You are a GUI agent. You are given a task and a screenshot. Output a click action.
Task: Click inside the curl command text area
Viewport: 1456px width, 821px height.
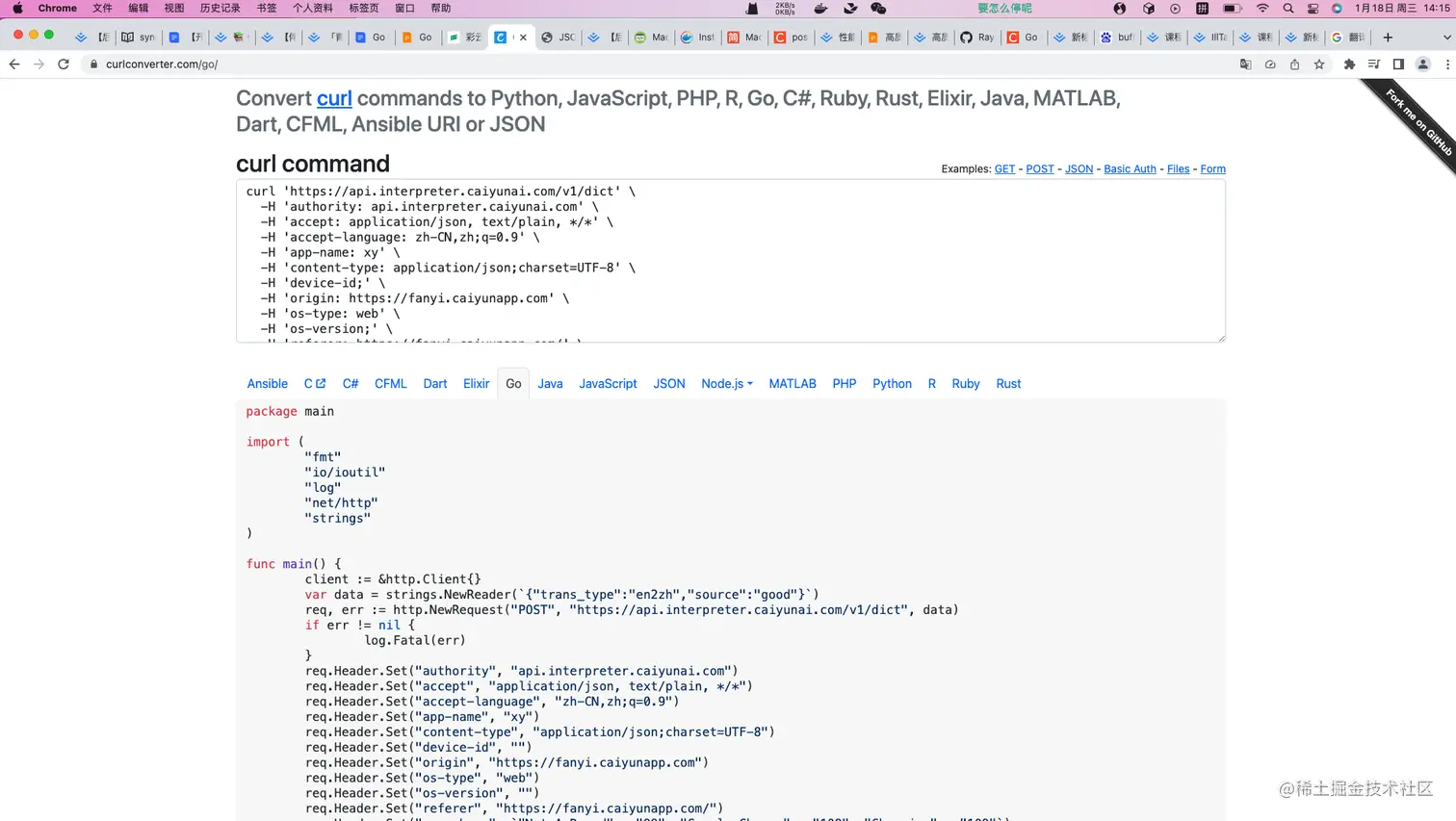(731, 260)
